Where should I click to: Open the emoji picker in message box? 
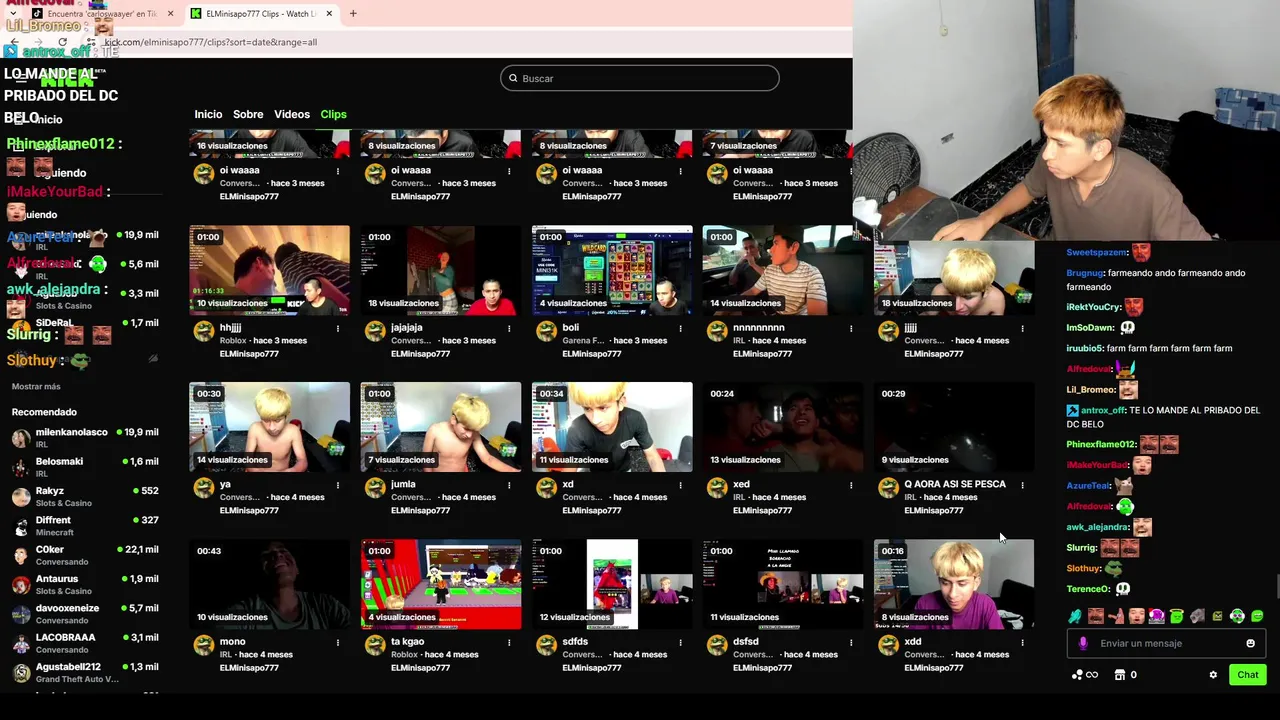[1250, 643]
